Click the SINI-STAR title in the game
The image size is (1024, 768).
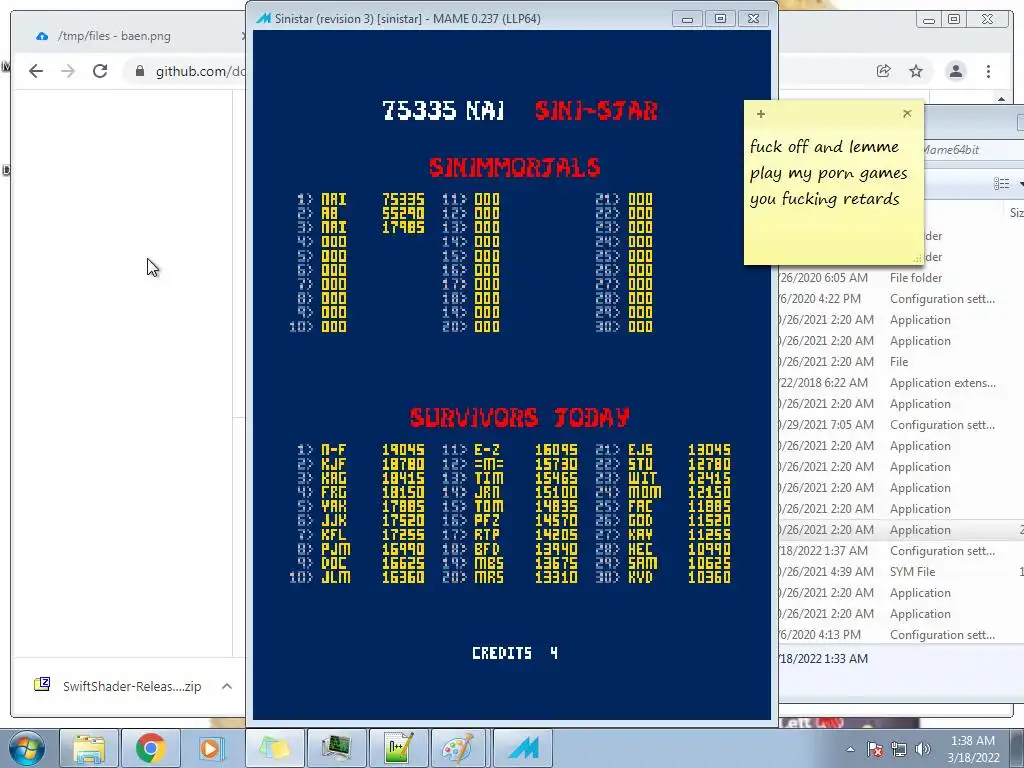point(596,110)
